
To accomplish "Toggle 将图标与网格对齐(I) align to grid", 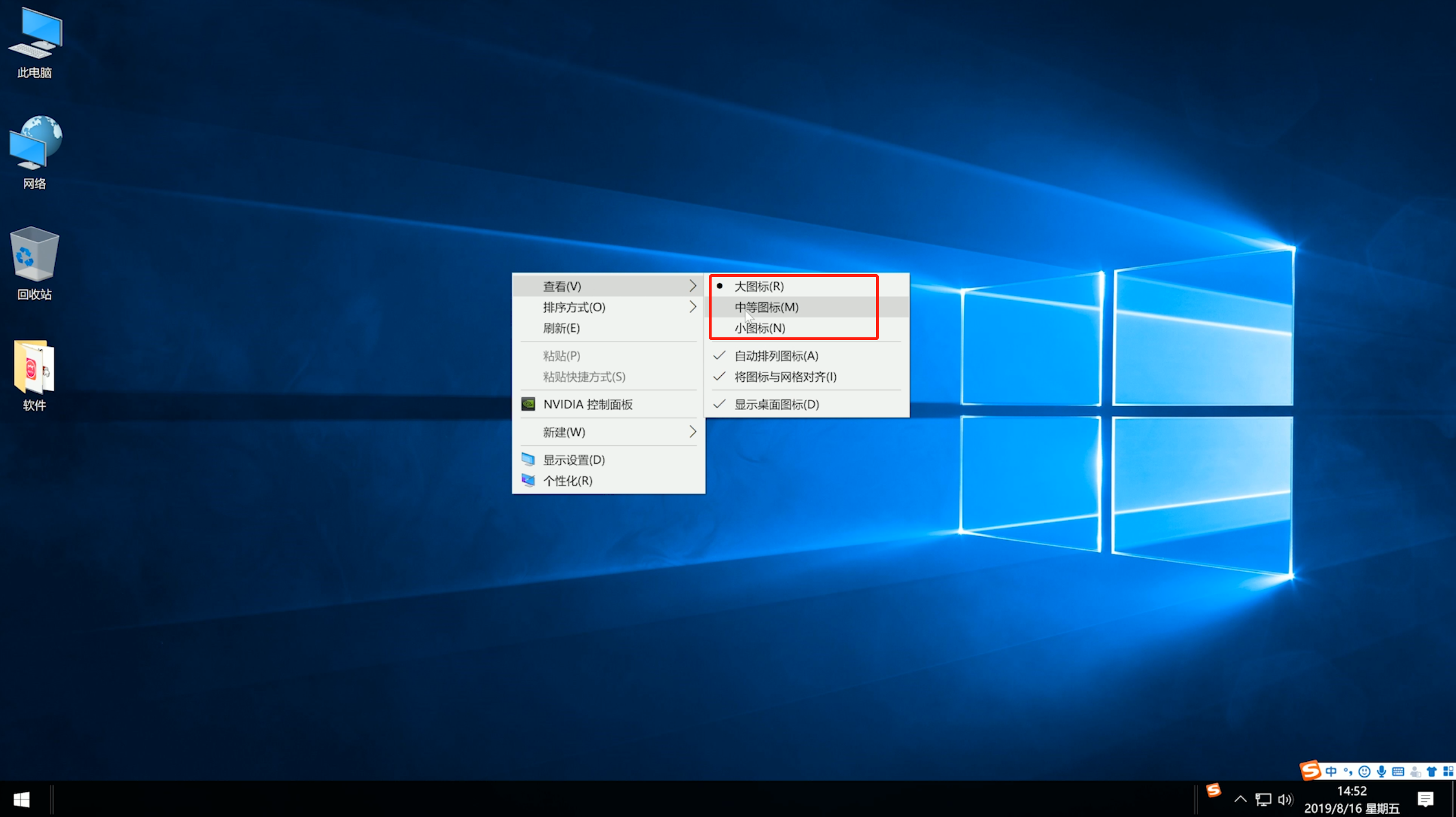I will point(807,376).
